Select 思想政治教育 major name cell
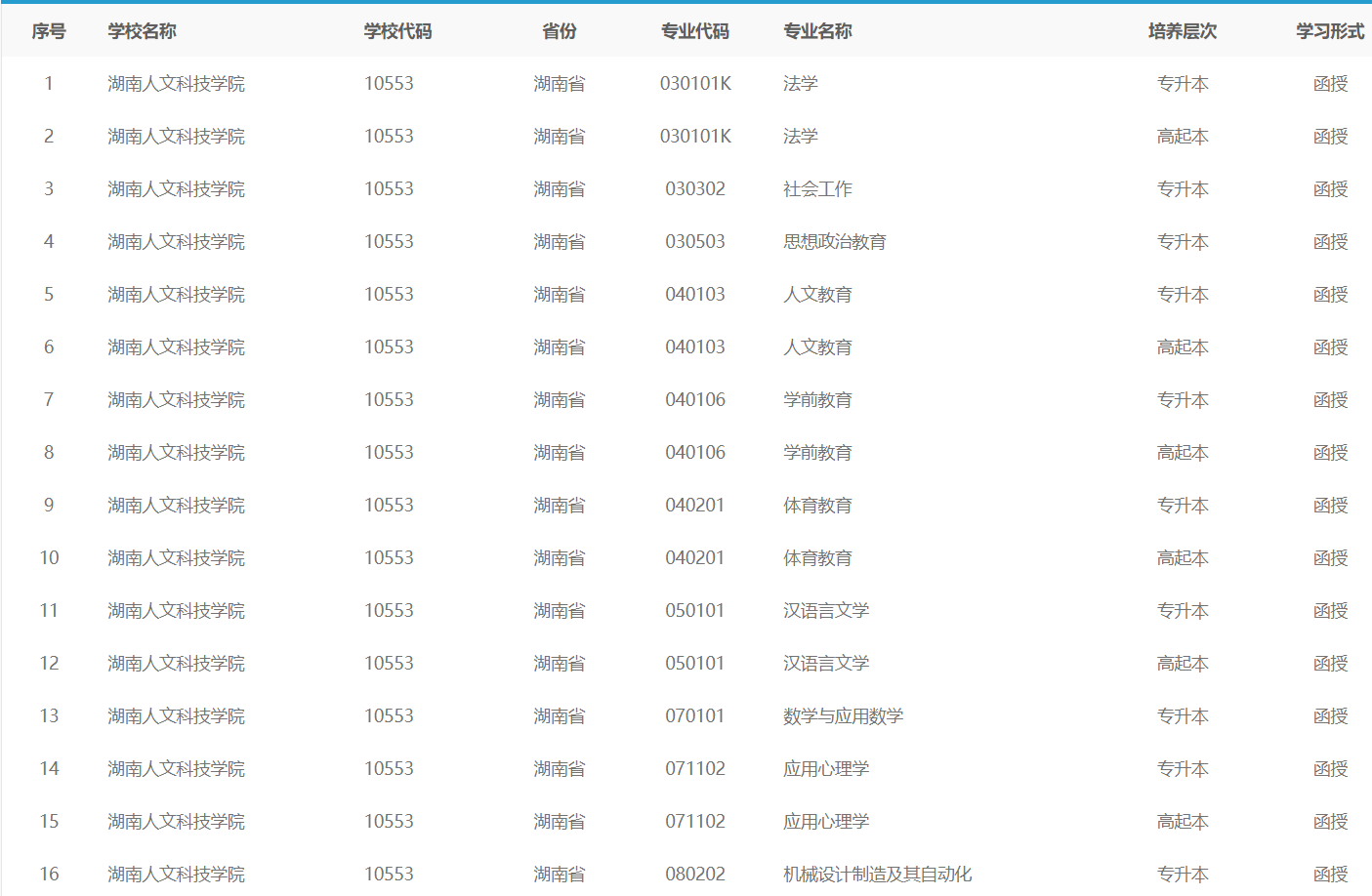Viewport: 1372px width, 896px height. (835, 242)
